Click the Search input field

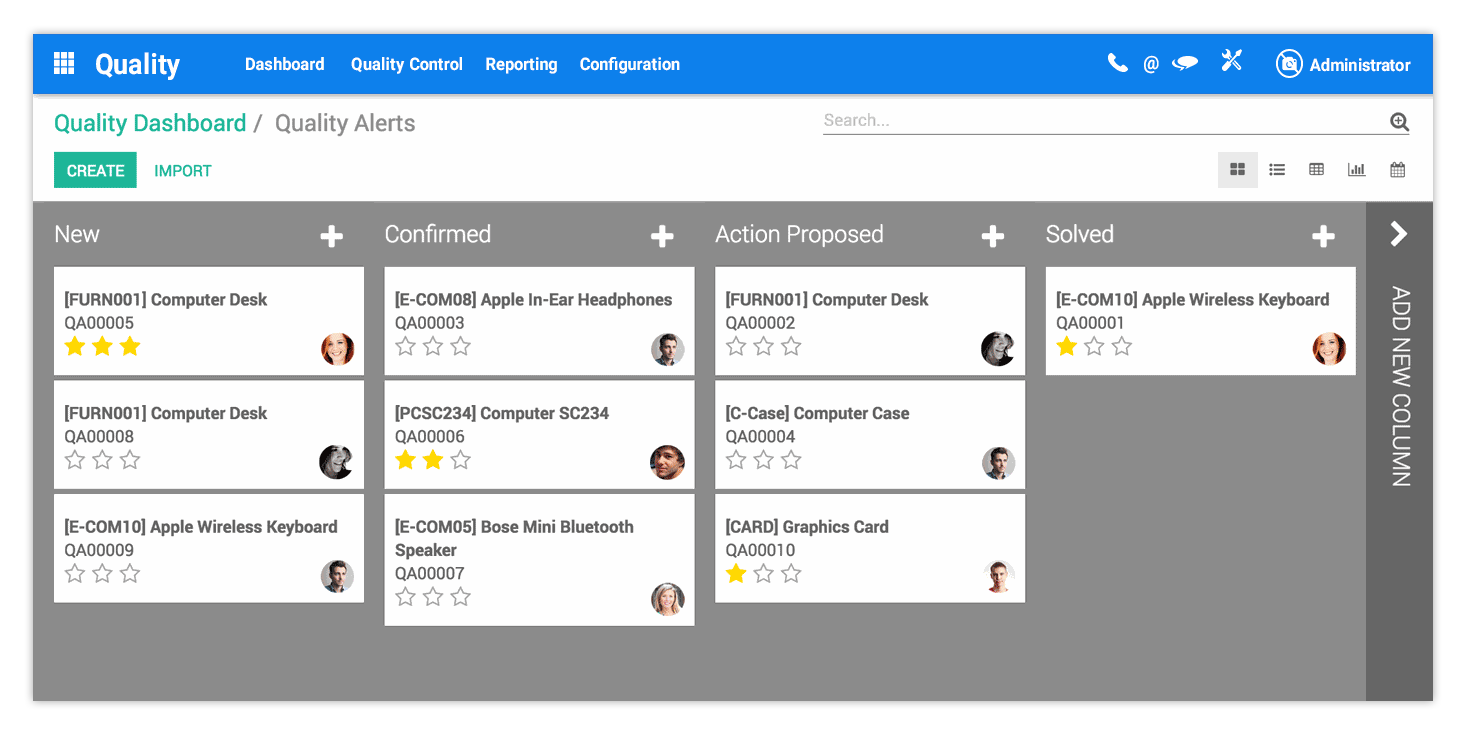pyautogui.click(x=1100, y=121)
